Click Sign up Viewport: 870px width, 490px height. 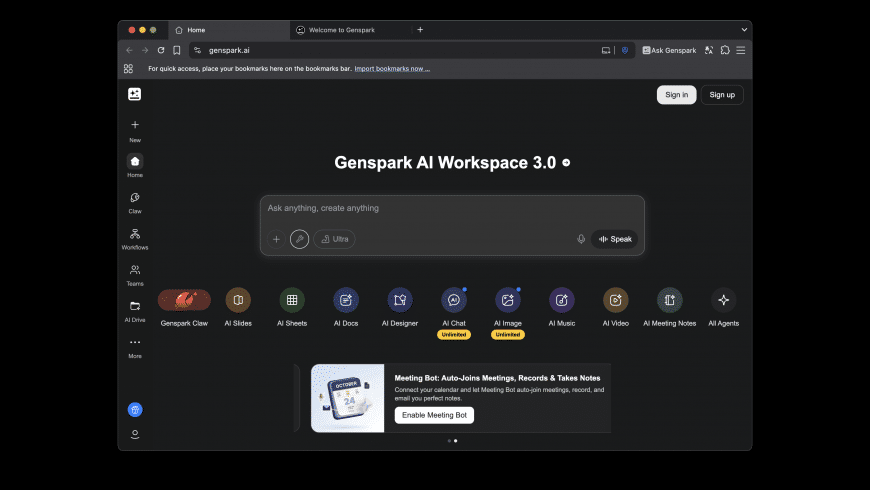[x=722, y=95]
